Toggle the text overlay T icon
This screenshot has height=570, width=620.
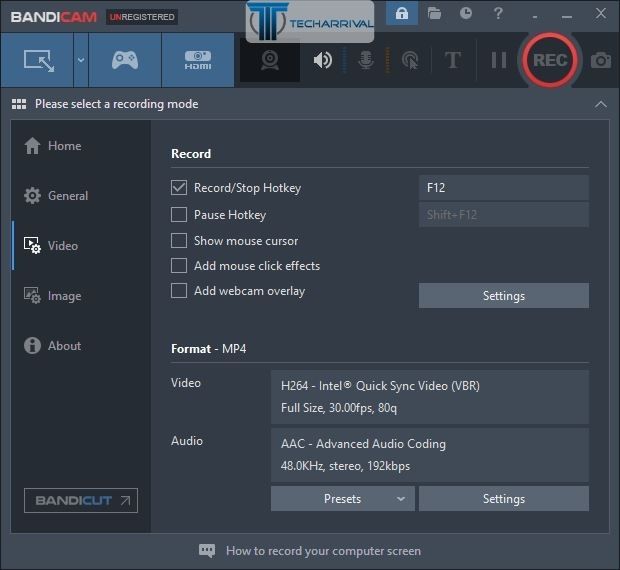pyautogui.click(x=452, y=60)
